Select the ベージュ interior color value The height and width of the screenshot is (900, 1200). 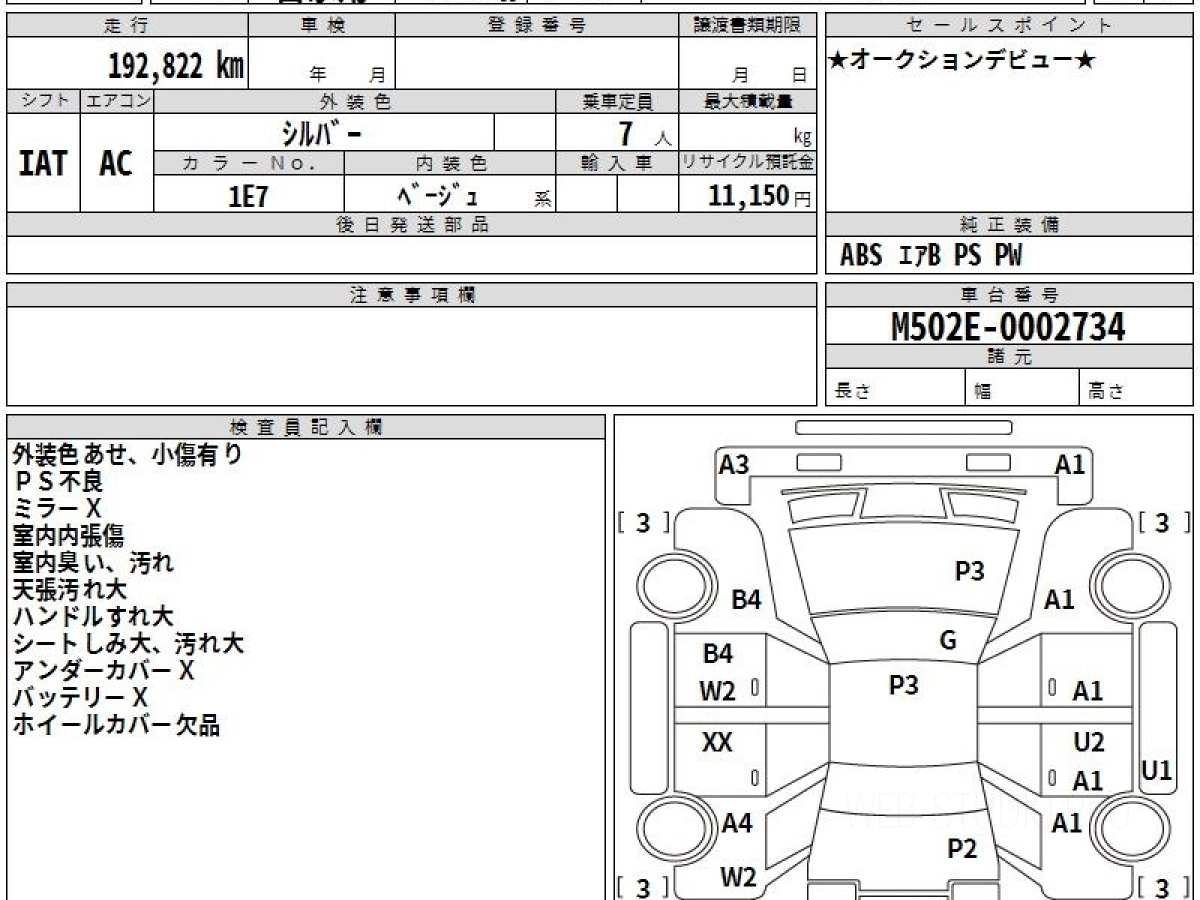437,194
